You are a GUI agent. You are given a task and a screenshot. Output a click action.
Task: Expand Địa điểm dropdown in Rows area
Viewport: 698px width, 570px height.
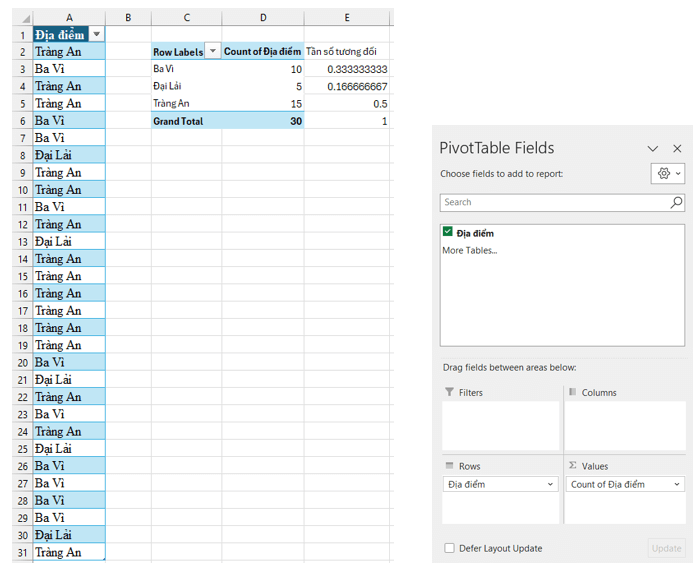tap(551, 484)
